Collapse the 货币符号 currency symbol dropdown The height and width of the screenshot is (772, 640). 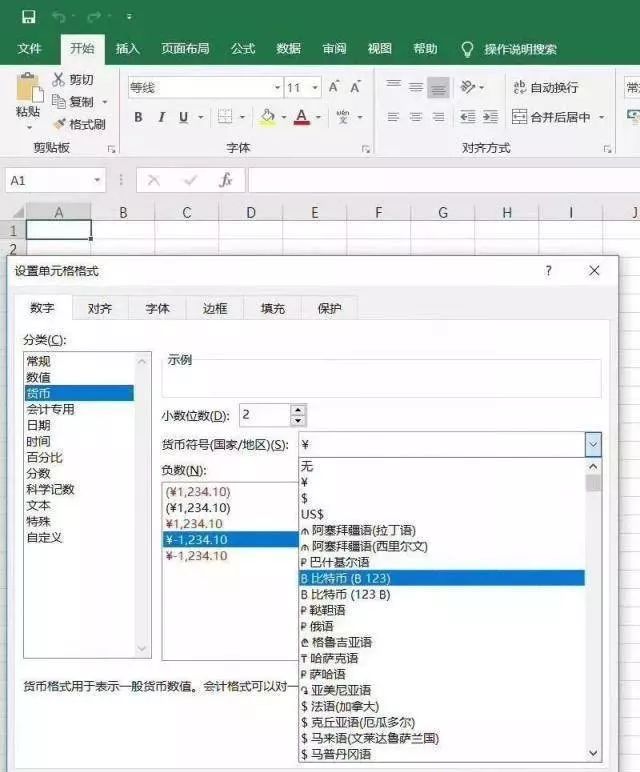coord(593,445)
